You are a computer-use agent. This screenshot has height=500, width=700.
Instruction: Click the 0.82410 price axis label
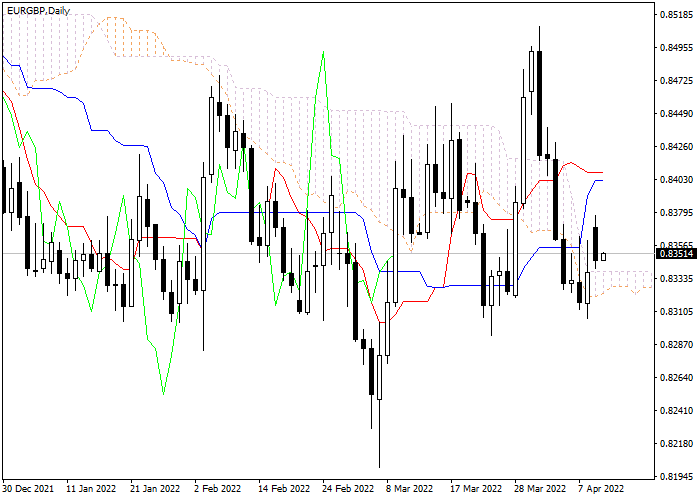pyautogui.click(x=677, y=410)
